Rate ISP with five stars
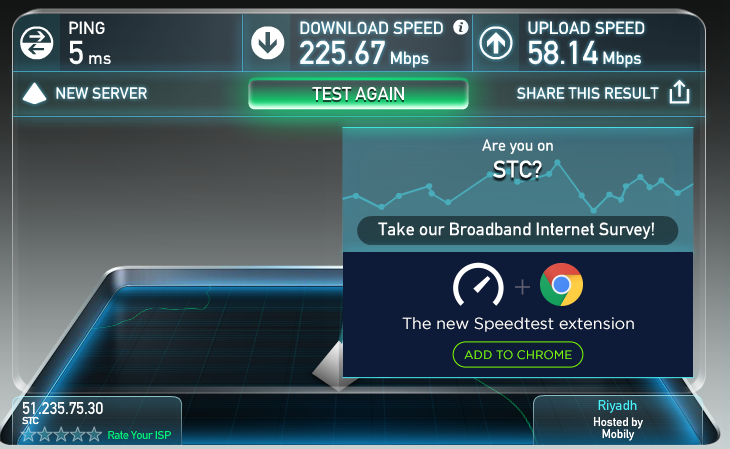 click(x=94, y=435)
